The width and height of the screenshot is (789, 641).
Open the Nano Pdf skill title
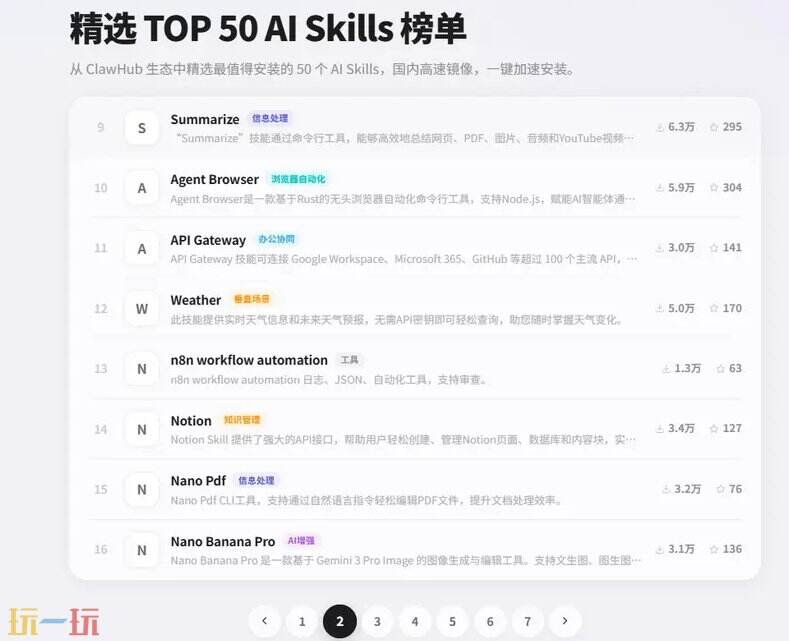coord(198,481)
